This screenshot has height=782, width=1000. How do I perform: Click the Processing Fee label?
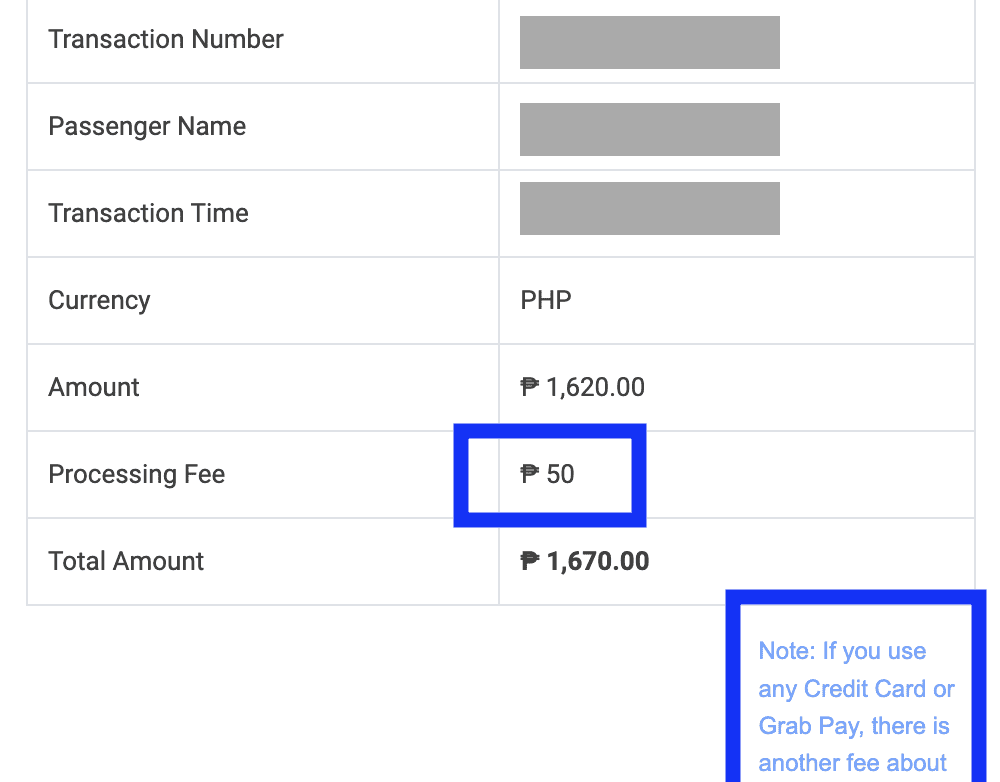[x=136, y=475]
